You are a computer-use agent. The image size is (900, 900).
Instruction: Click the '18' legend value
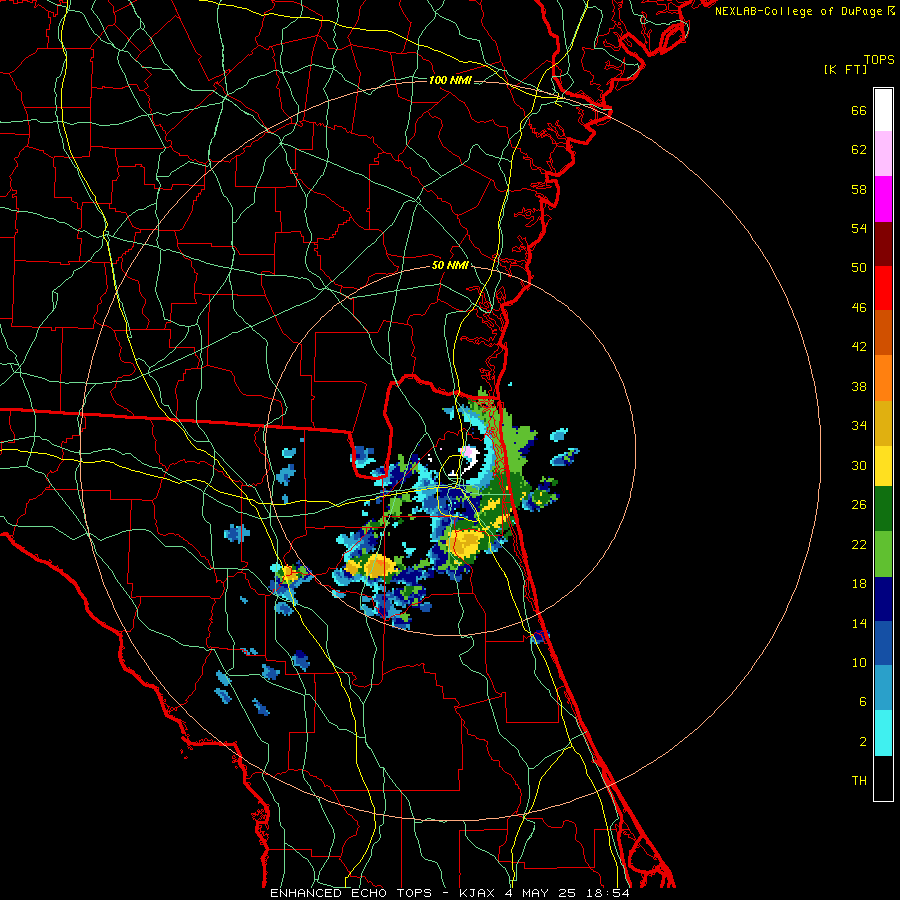(x=859, y=584)
